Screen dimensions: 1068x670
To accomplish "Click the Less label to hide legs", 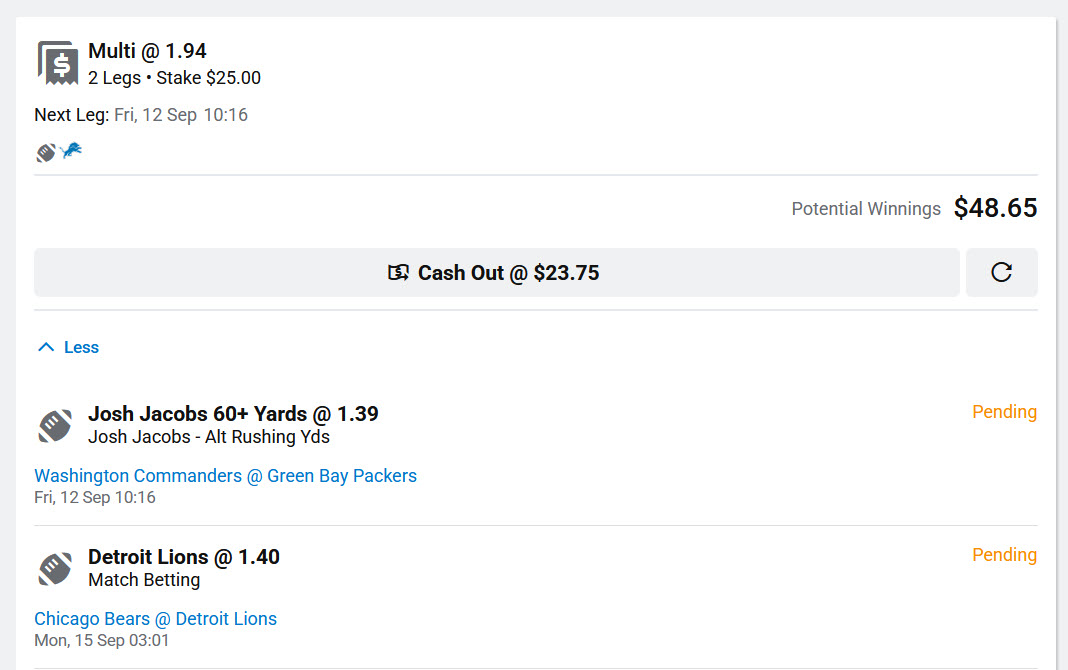I will coord(81,348).
